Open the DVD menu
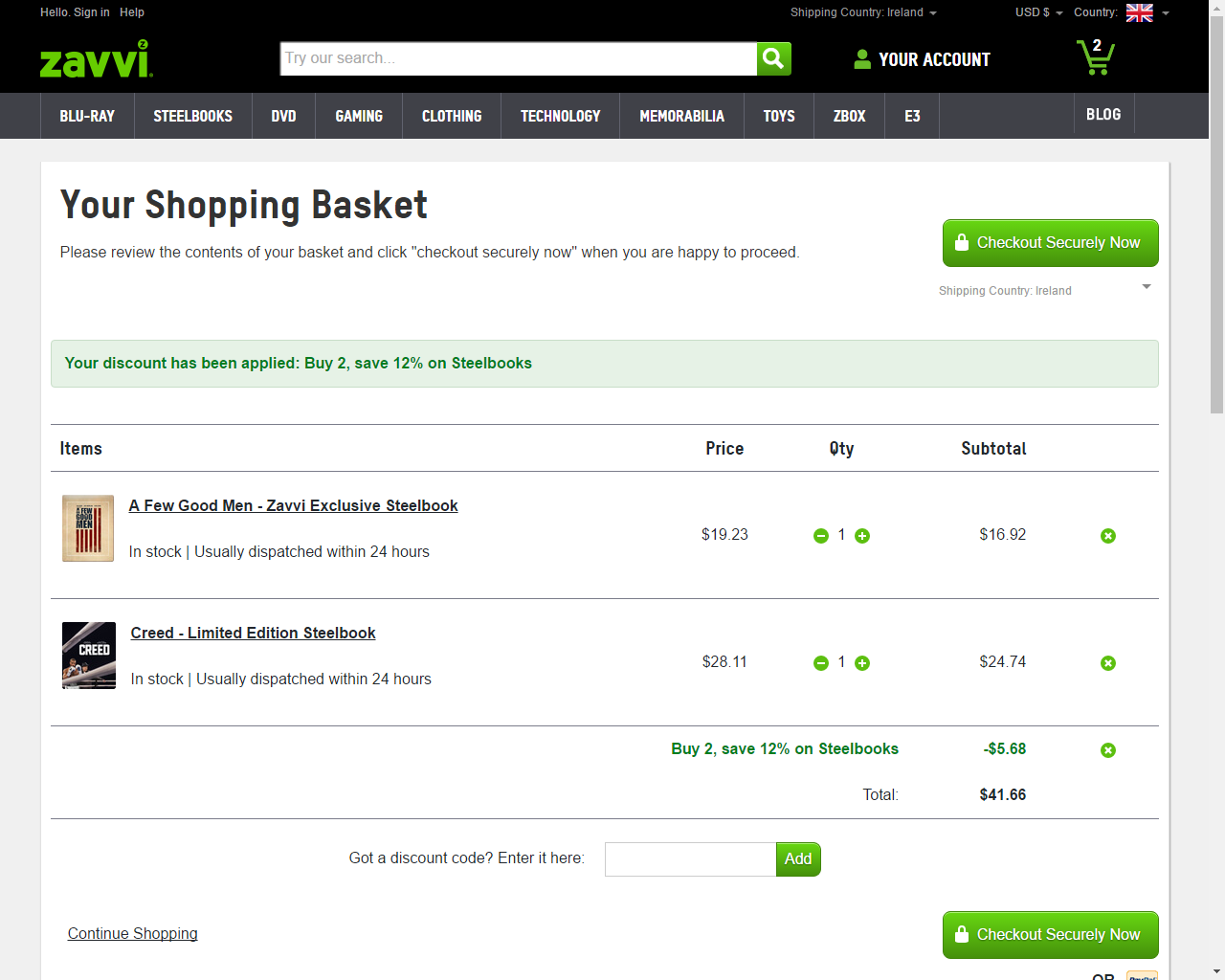 click(283, 116)
